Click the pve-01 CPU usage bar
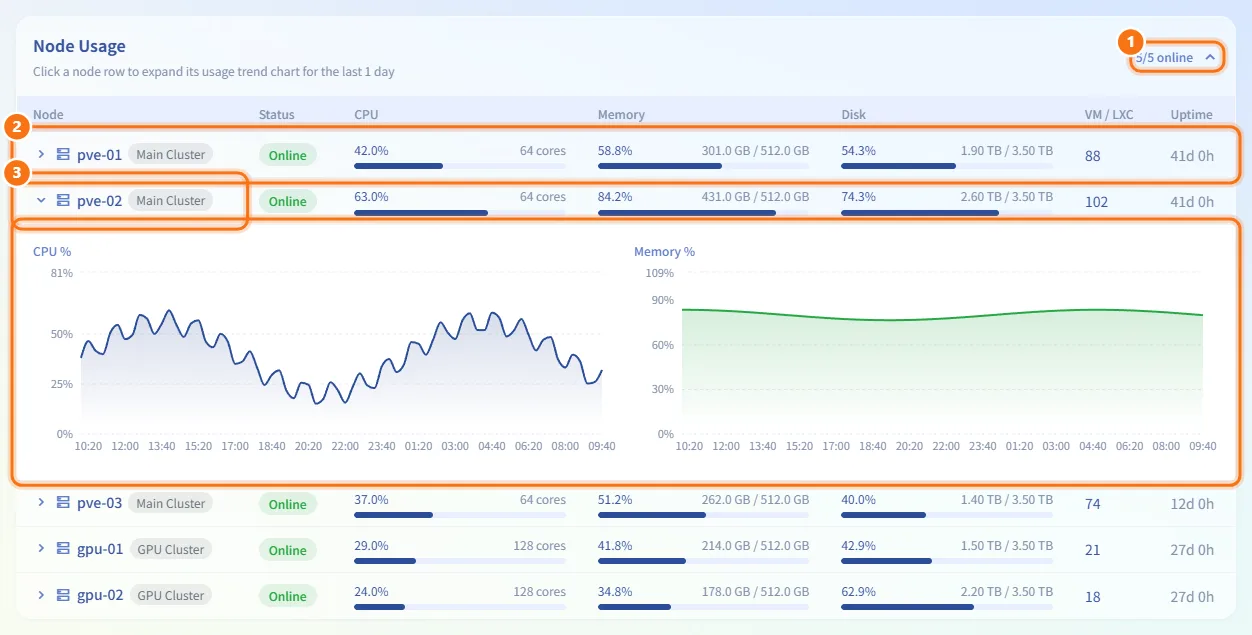 [460, 166]
